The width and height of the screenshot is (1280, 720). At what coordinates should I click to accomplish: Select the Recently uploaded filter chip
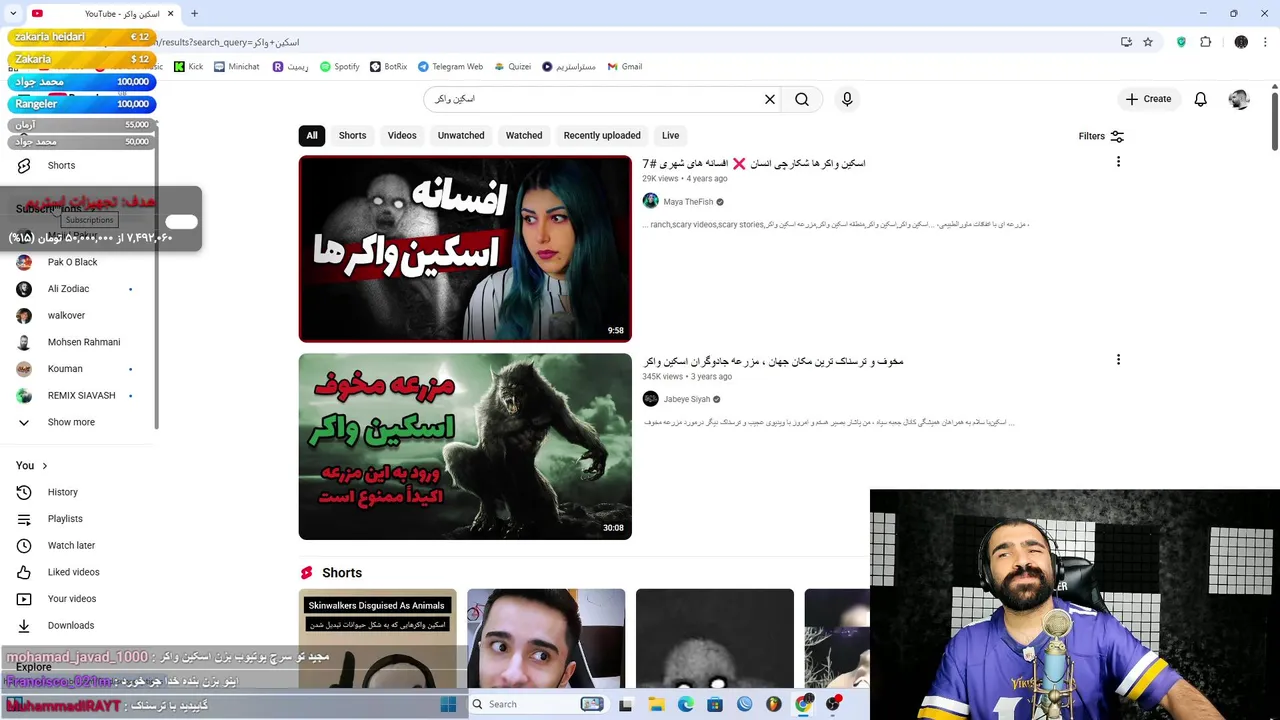(x=602, y=135)
